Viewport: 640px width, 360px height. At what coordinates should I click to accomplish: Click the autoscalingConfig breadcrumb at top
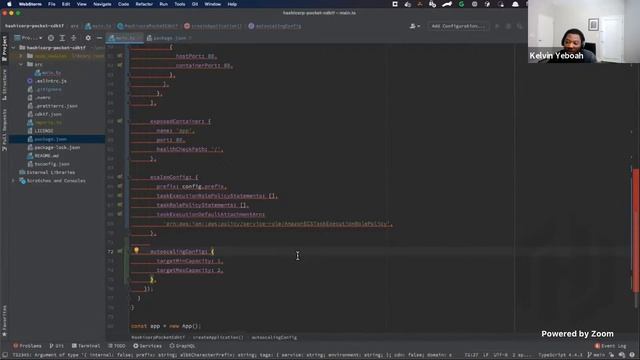coord(275,26)
